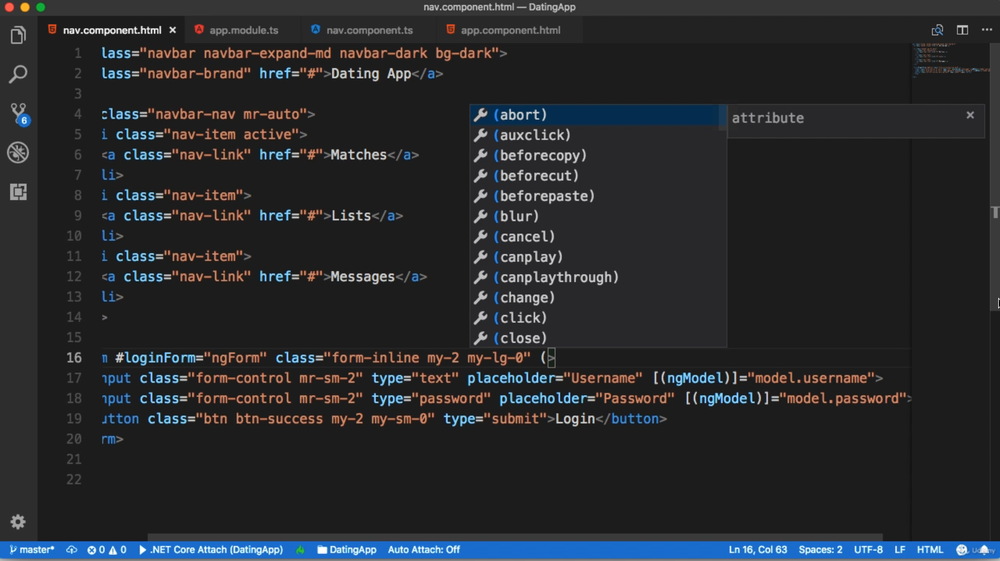Start .NET Core Attach (DatingApp) debug

pyautogui.click(x=210, y=550)
